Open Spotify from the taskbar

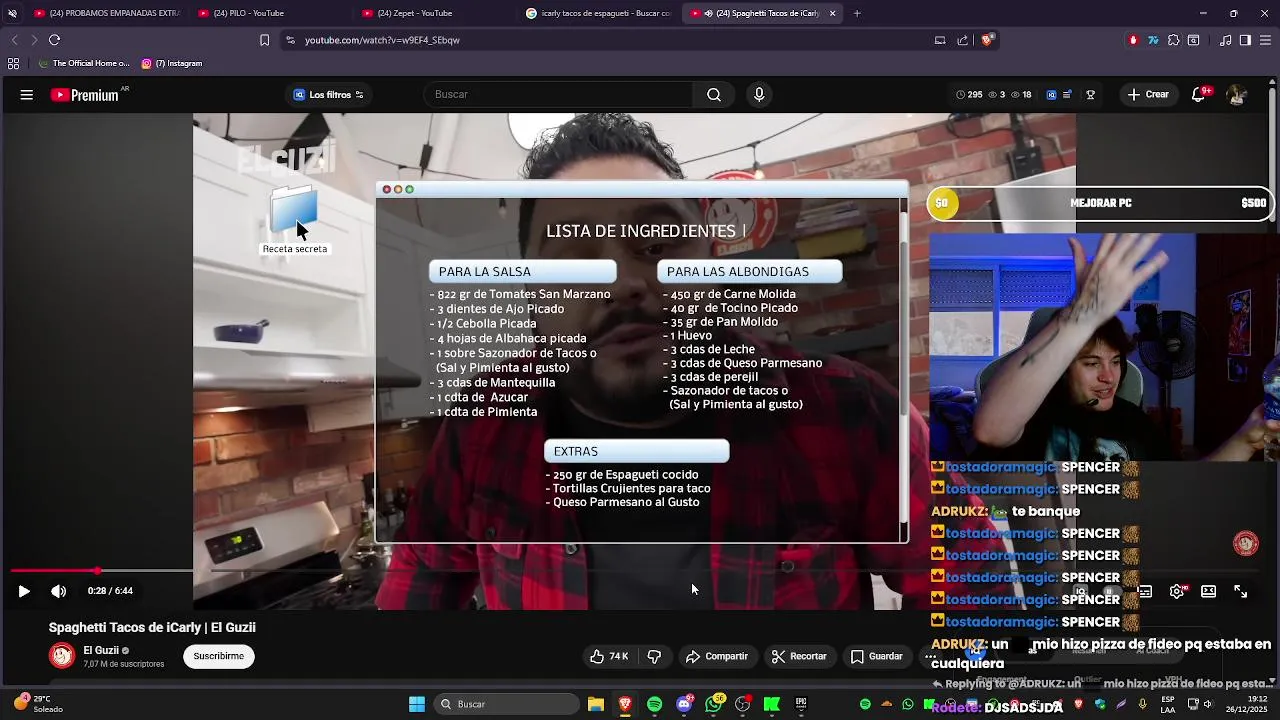654,704
